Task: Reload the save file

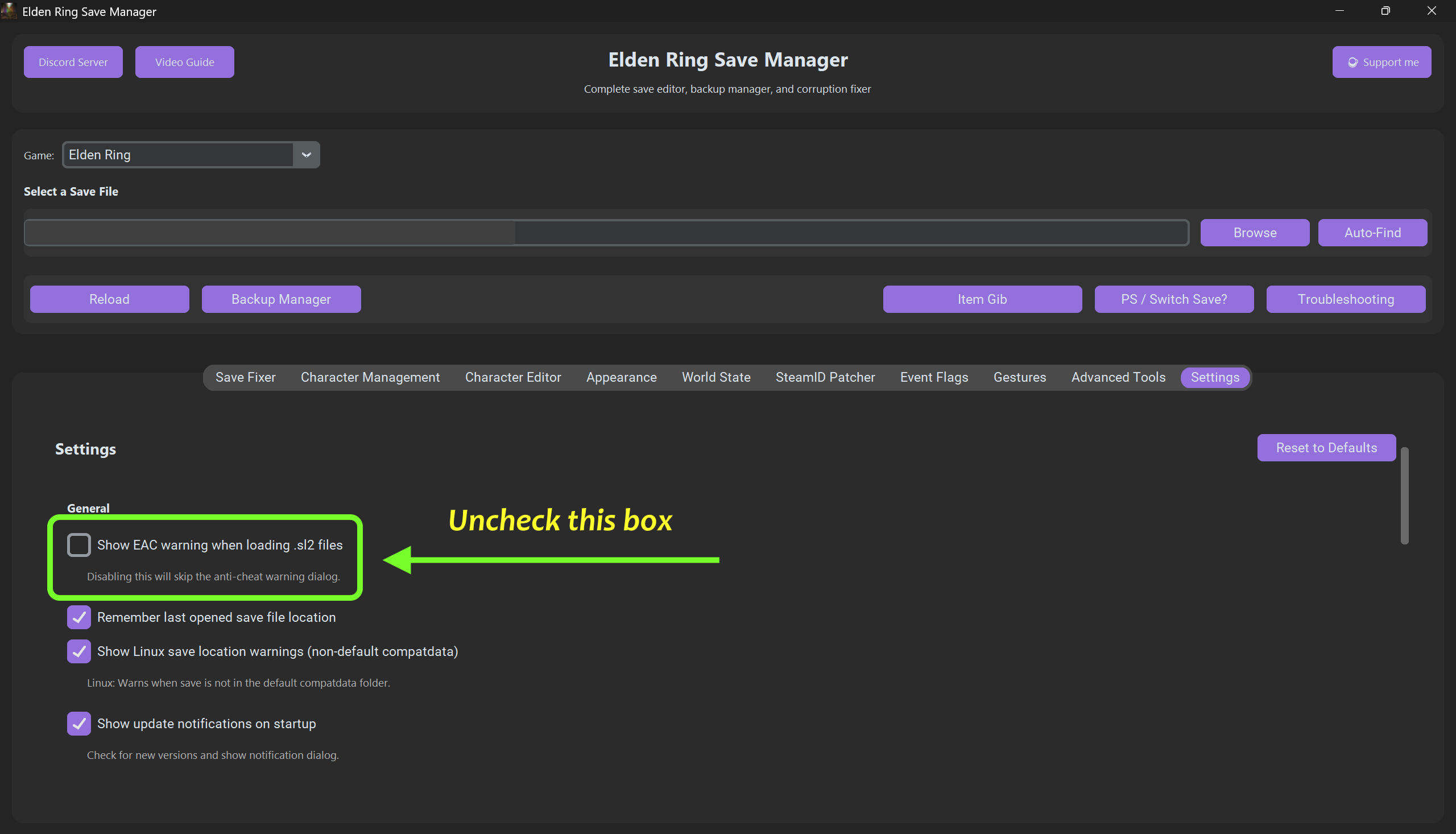Action: [x=109, y=299]
